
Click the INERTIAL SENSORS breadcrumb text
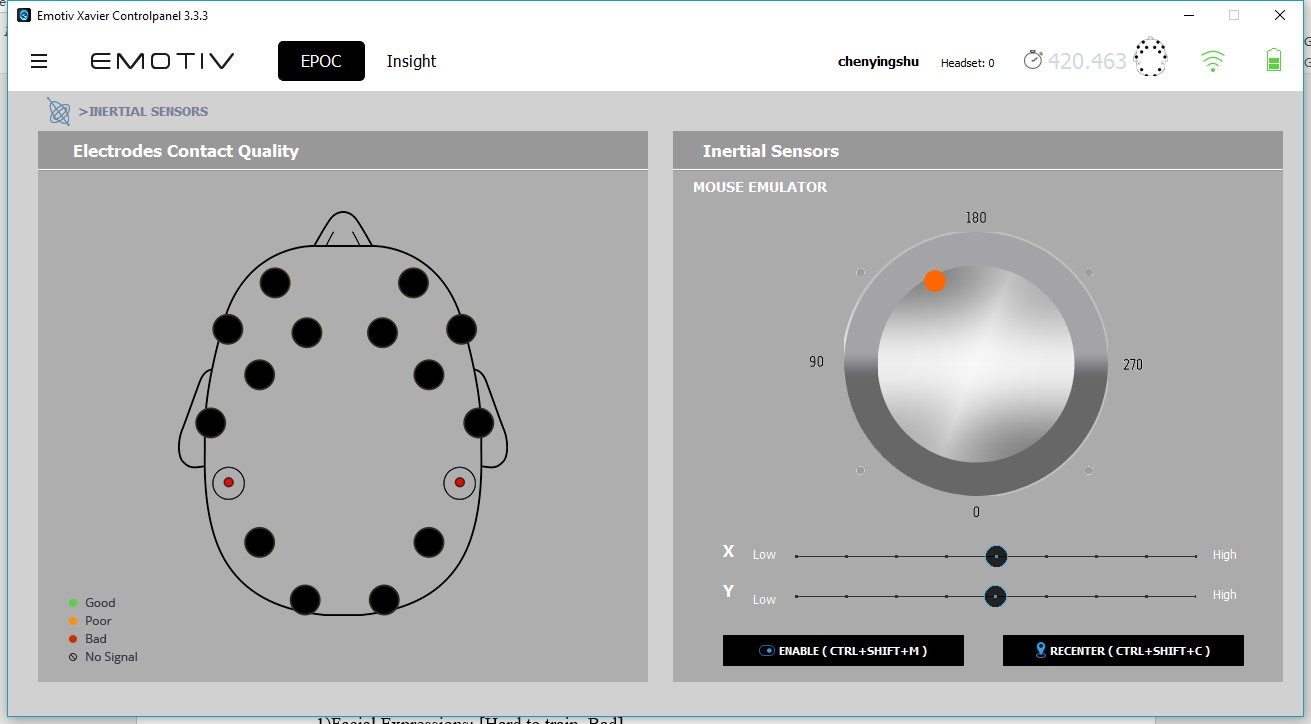pyautogui.click(x=143, y=112)
